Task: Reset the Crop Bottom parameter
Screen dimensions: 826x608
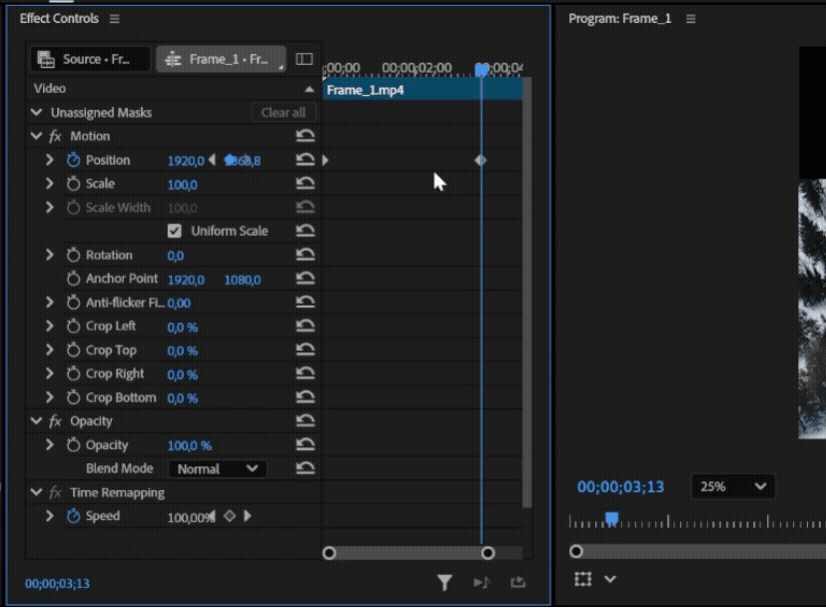Action: coord(305,397)
